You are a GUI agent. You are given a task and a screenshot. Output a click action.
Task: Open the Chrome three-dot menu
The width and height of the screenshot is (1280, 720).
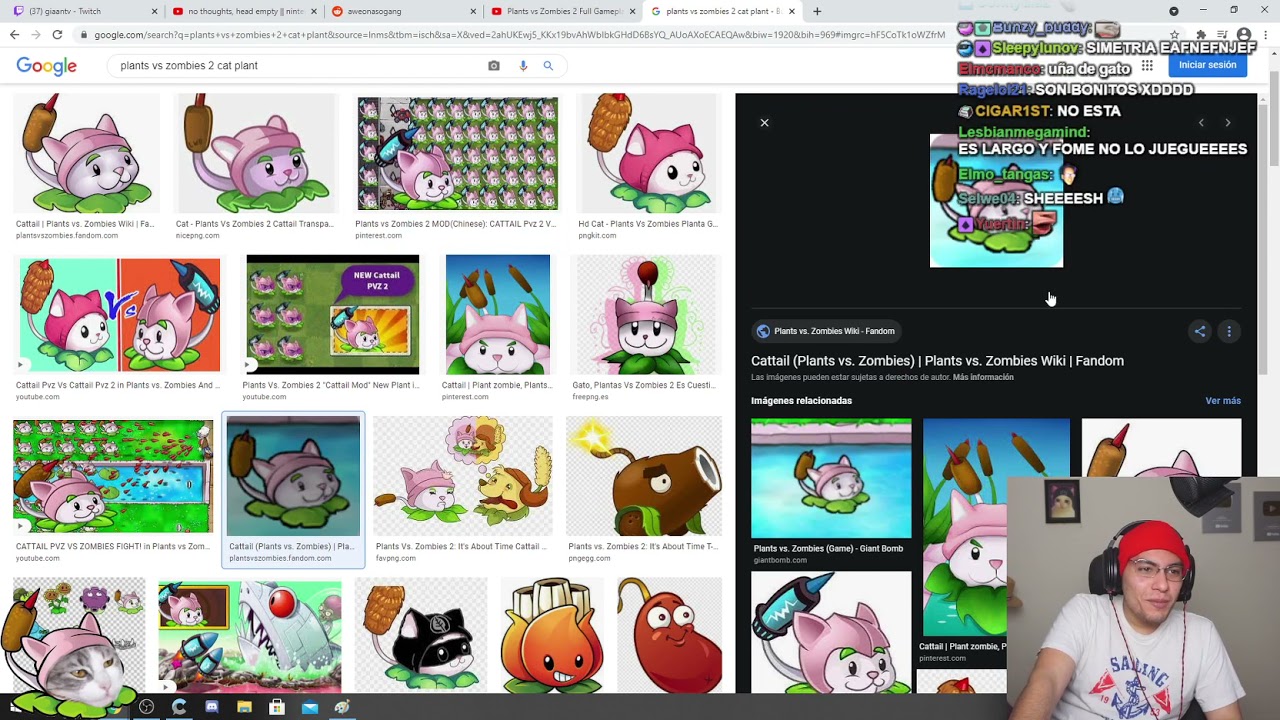pyautogui.click(x=1265, y=34)
